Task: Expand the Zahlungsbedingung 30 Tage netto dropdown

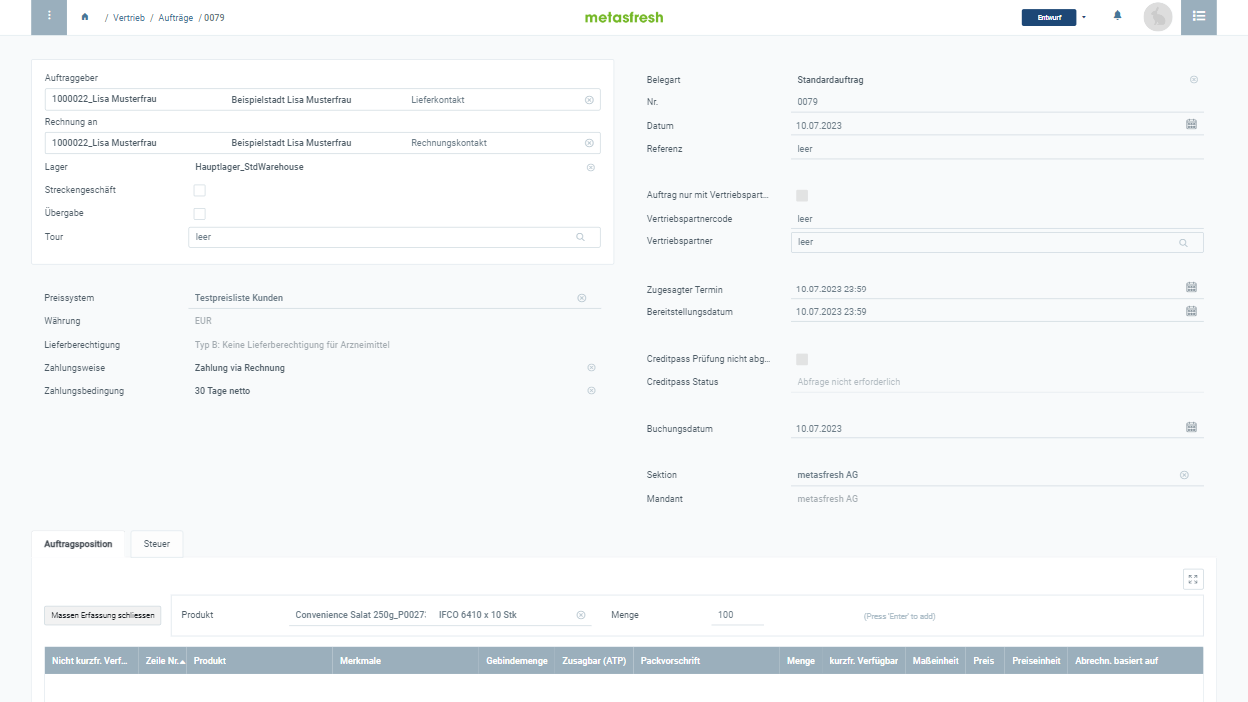Action: [392, 391]
